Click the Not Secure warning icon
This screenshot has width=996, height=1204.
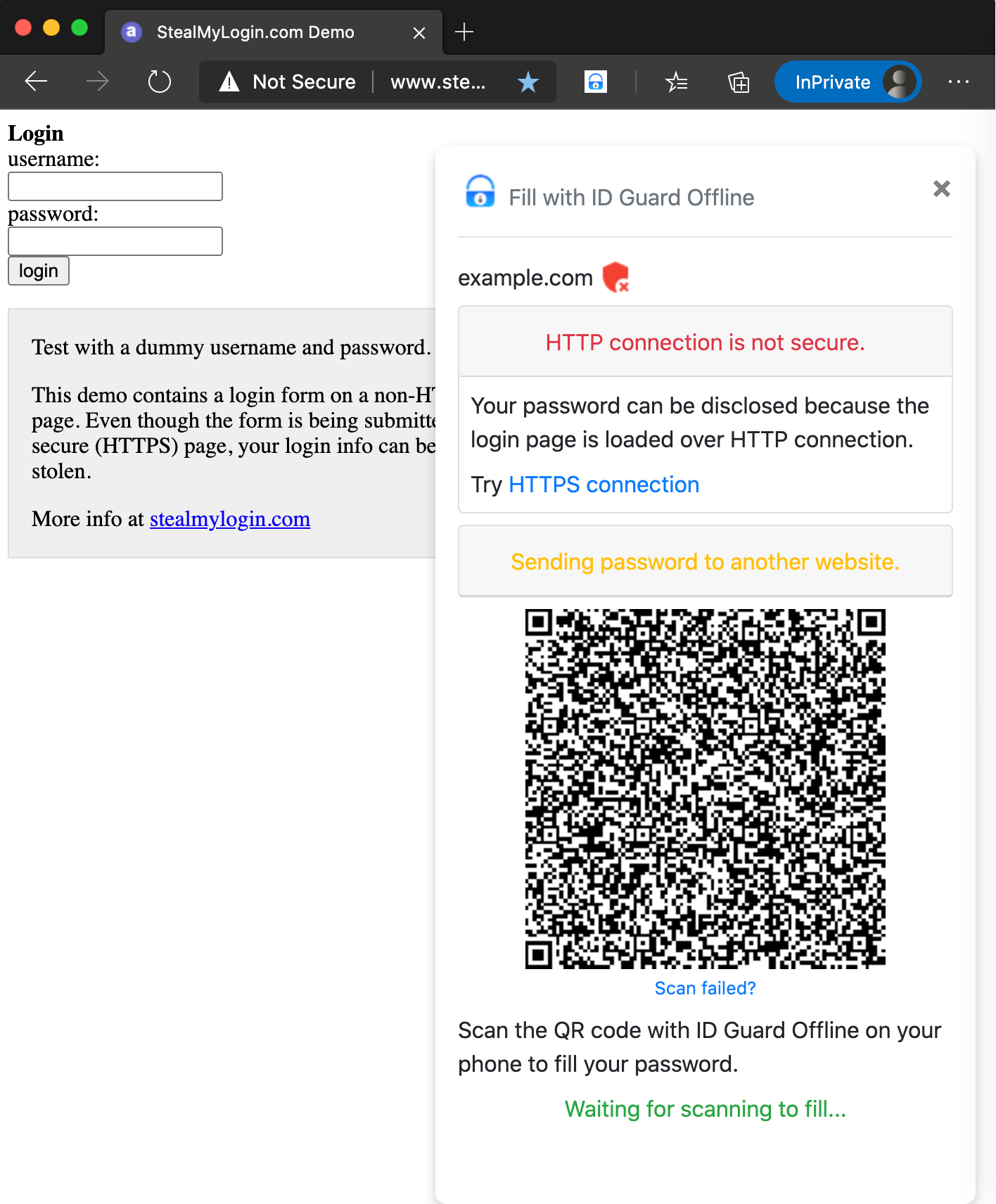click(x=229, y=82)
